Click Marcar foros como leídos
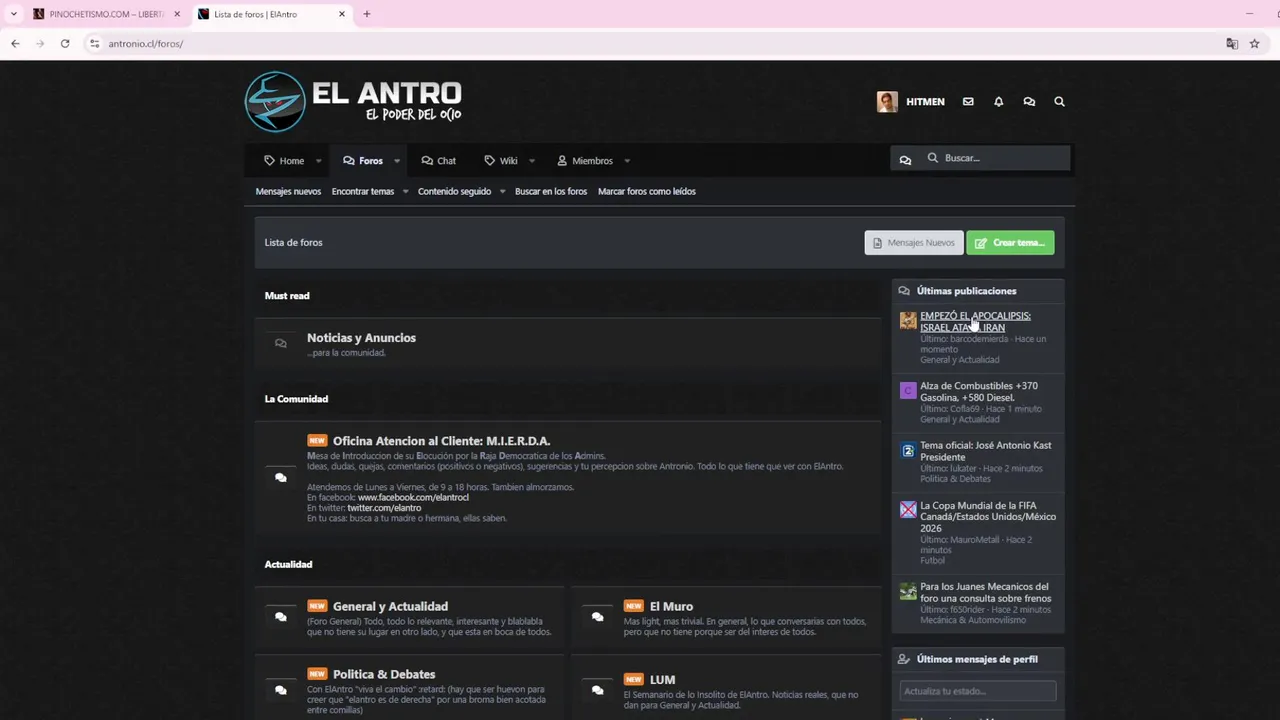 pos(647,191)
